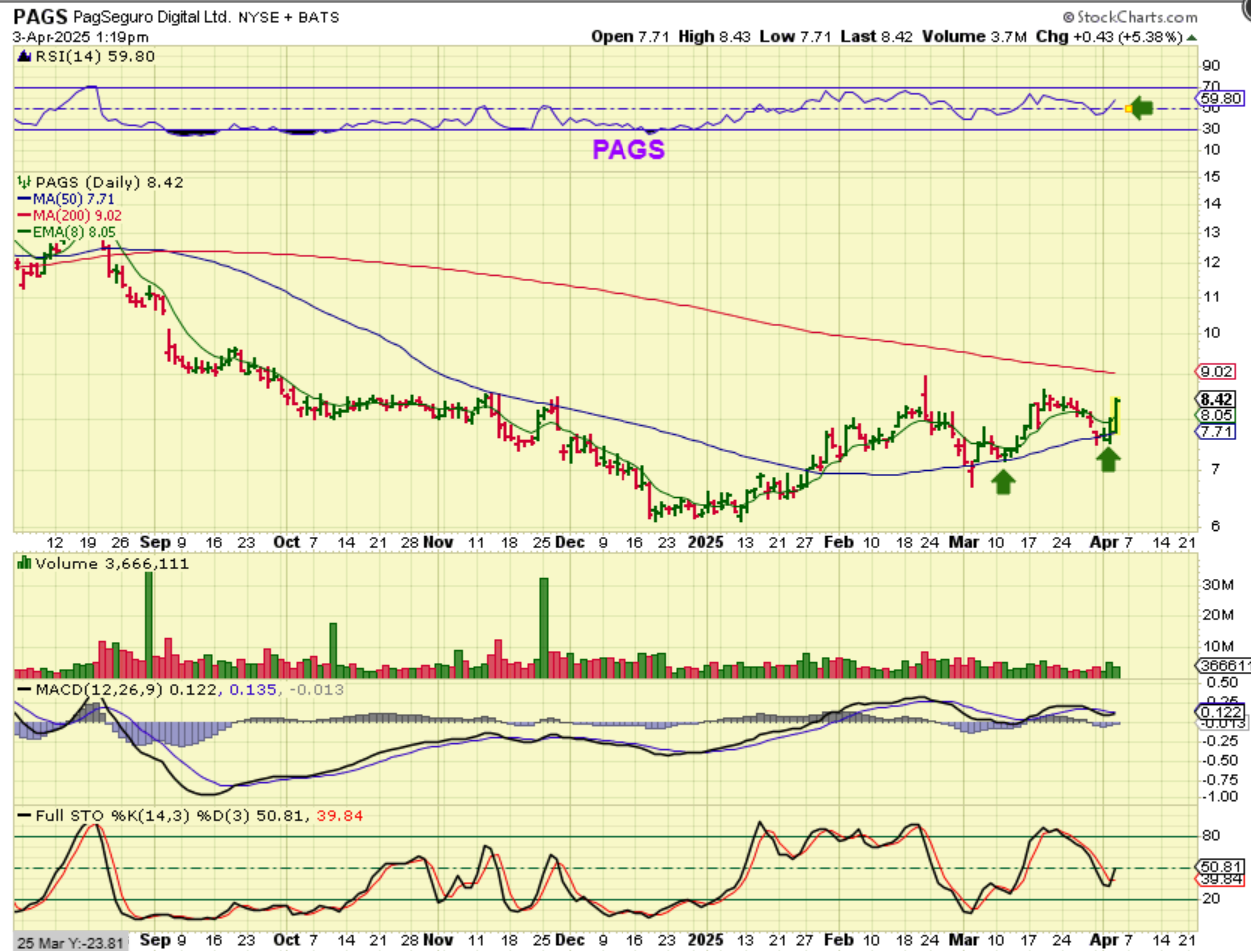Click the 8.42 last price tag on right axis
The image size is (1251, 951).
point(1215,397)
